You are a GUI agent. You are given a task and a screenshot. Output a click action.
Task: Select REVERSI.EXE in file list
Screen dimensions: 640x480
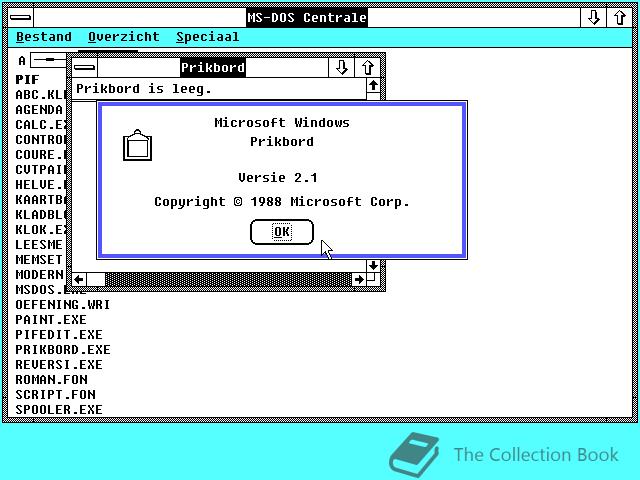(x=59, y=364)
